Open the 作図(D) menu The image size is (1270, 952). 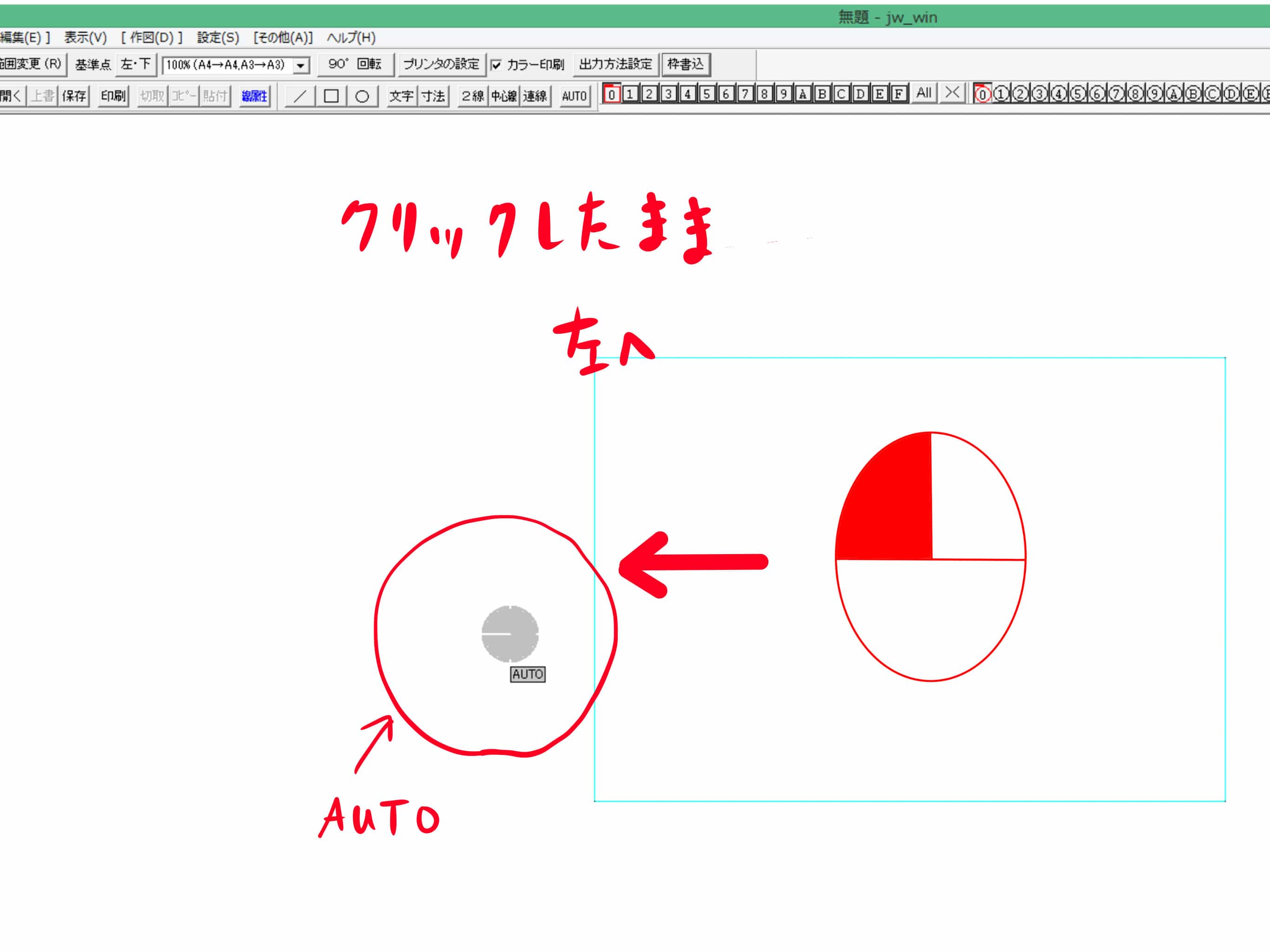[x=152, y=38]
